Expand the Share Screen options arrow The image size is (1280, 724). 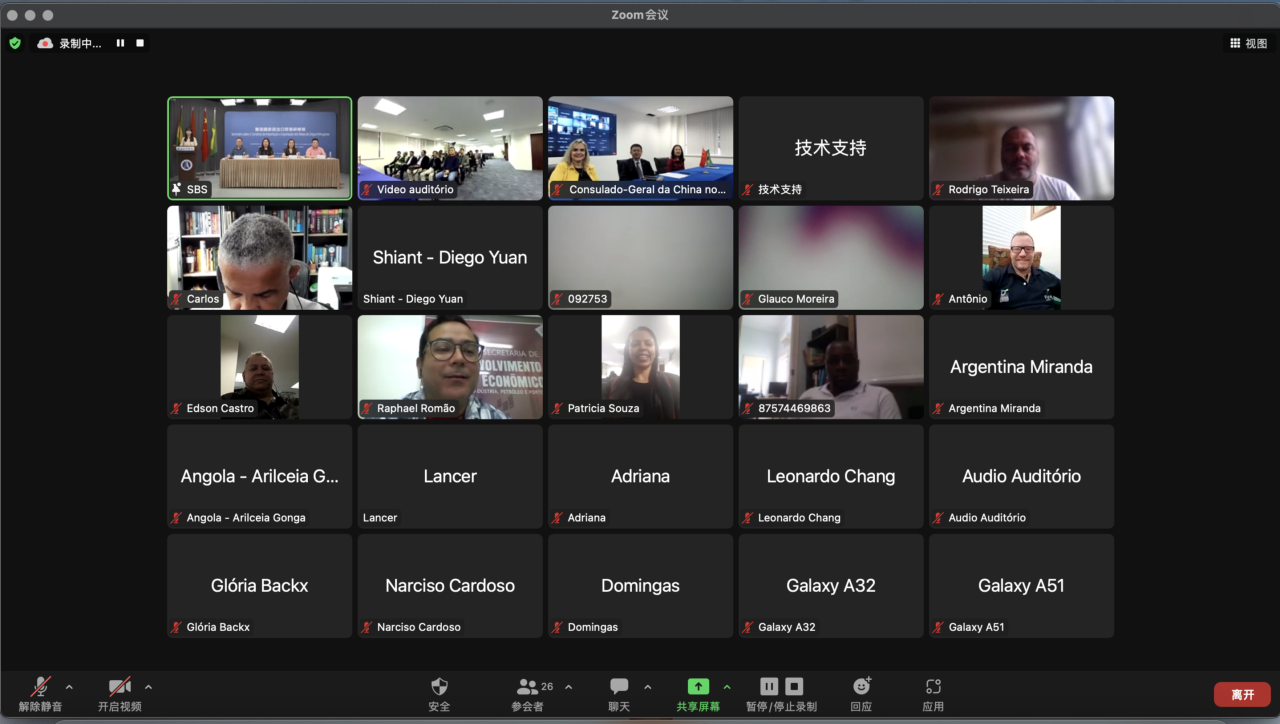(x=727, y=687)
